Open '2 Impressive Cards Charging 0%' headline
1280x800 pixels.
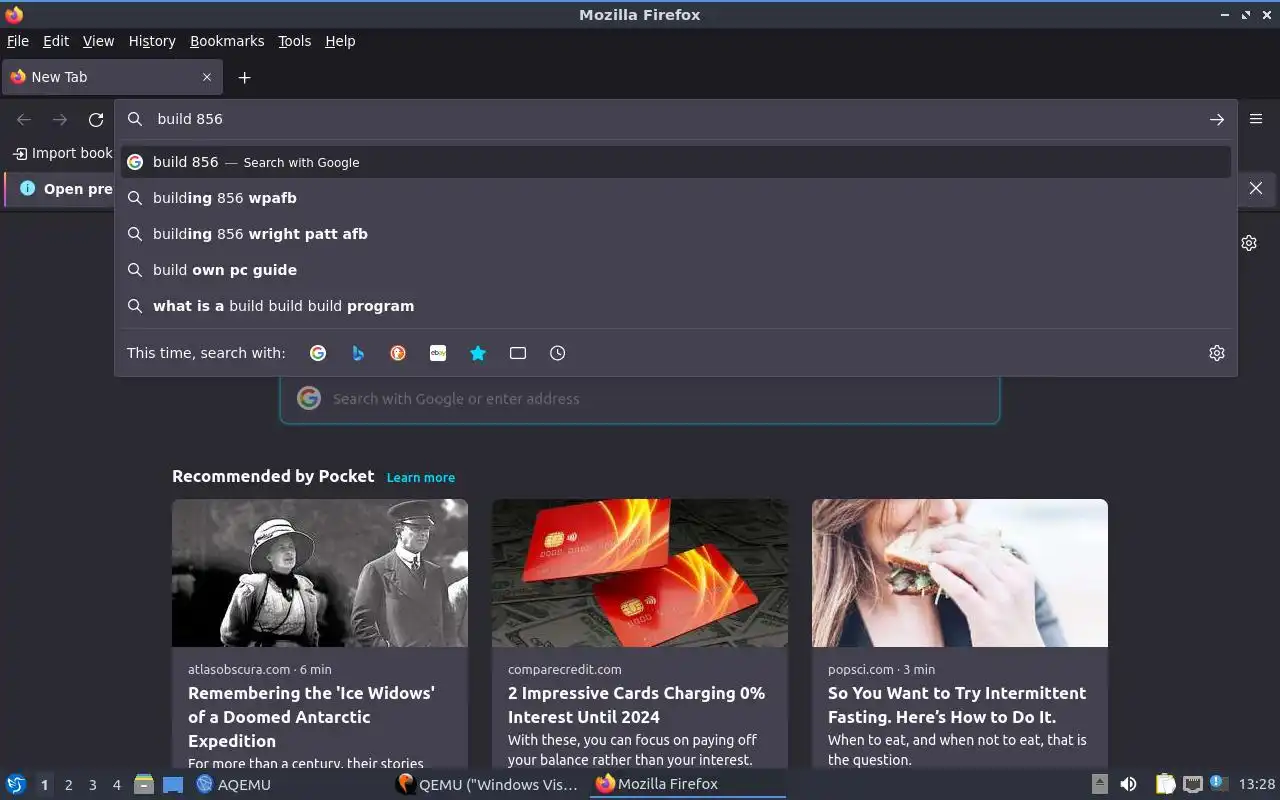coord(636,705)
